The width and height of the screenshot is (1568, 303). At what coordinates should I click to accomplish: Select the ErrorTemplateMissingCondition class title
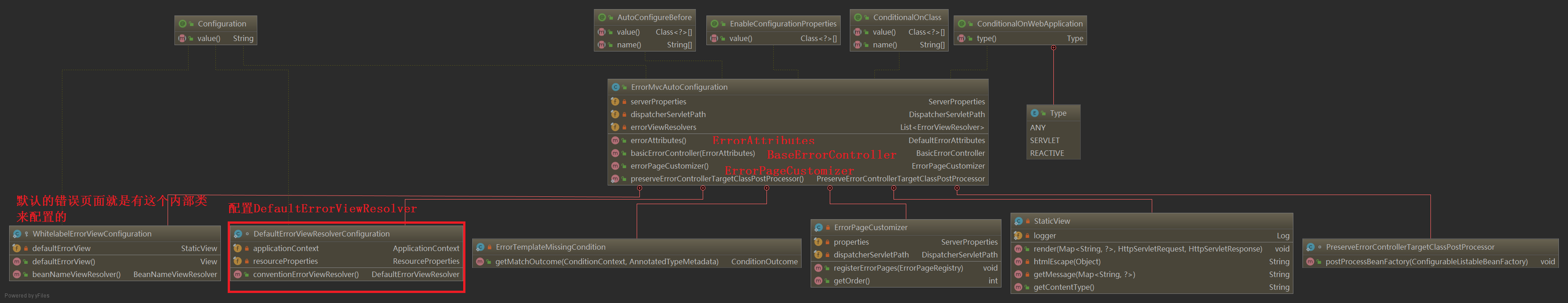tap(550, 247)
